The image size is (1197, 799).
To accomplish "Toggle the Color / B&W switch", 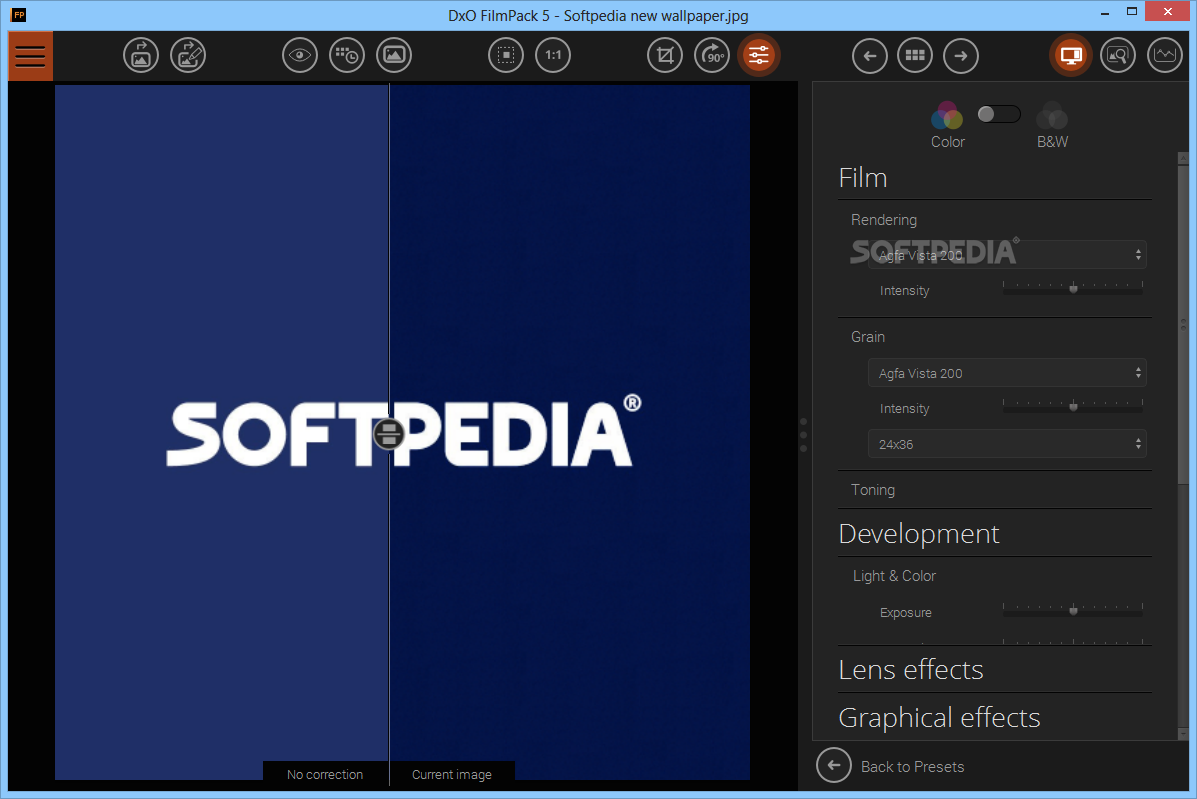I will 999,114.
